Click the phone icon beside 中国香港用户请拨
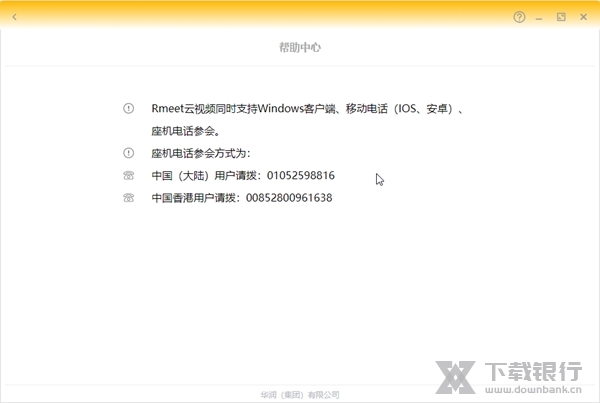 coord(129,198)
